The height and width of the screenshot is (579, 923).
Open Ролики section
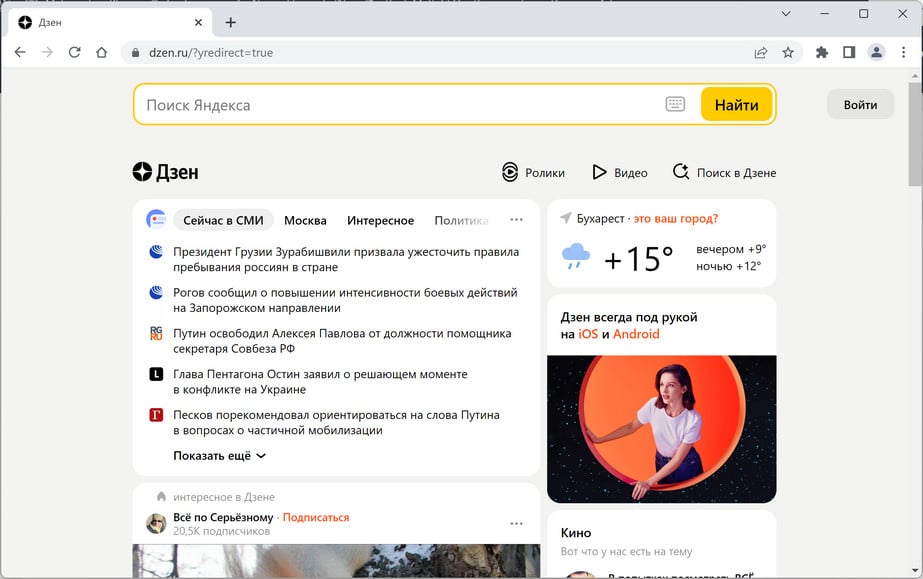[533, 172]
